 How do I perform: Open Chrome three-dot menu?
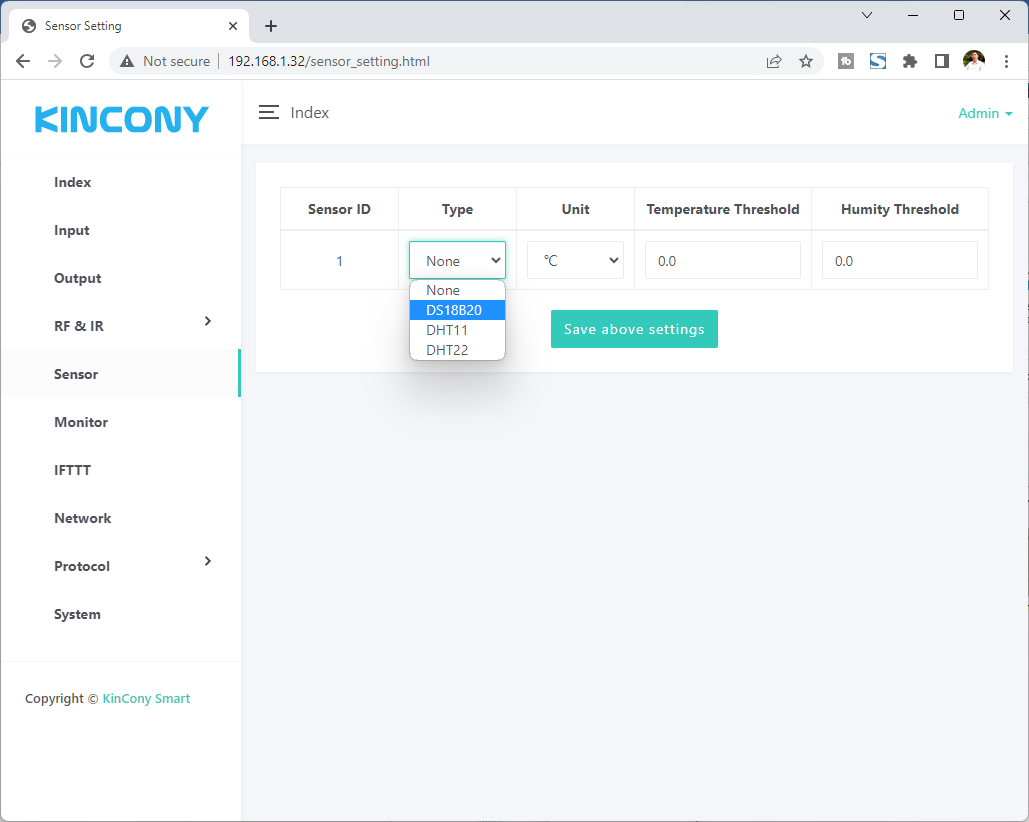(x=1006, y=61)
